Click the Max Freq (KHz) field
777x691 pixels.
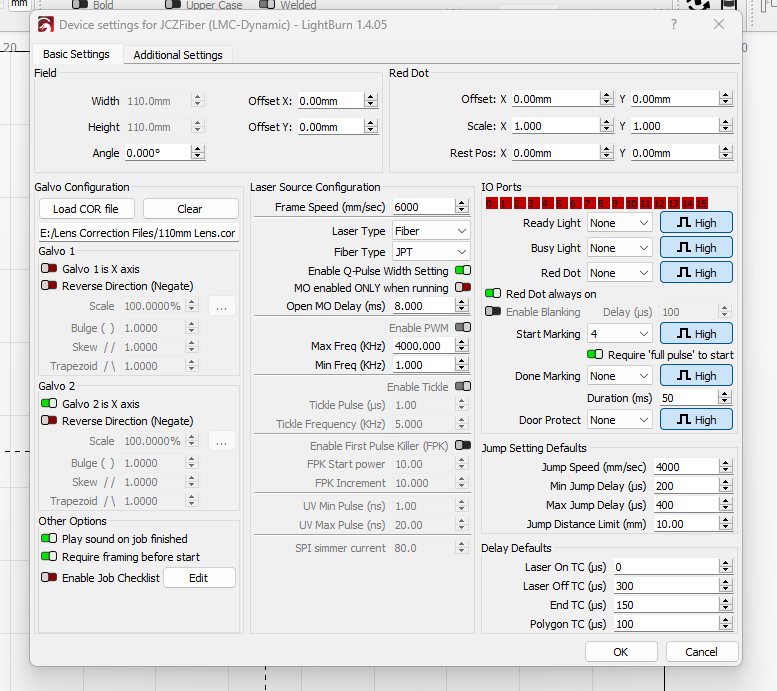point(424,346)
